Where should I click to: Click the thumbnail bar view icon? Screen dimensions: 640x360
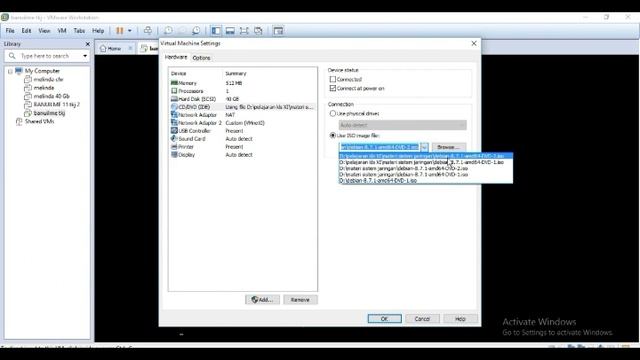pyautogui.click(x=230, y=31)
